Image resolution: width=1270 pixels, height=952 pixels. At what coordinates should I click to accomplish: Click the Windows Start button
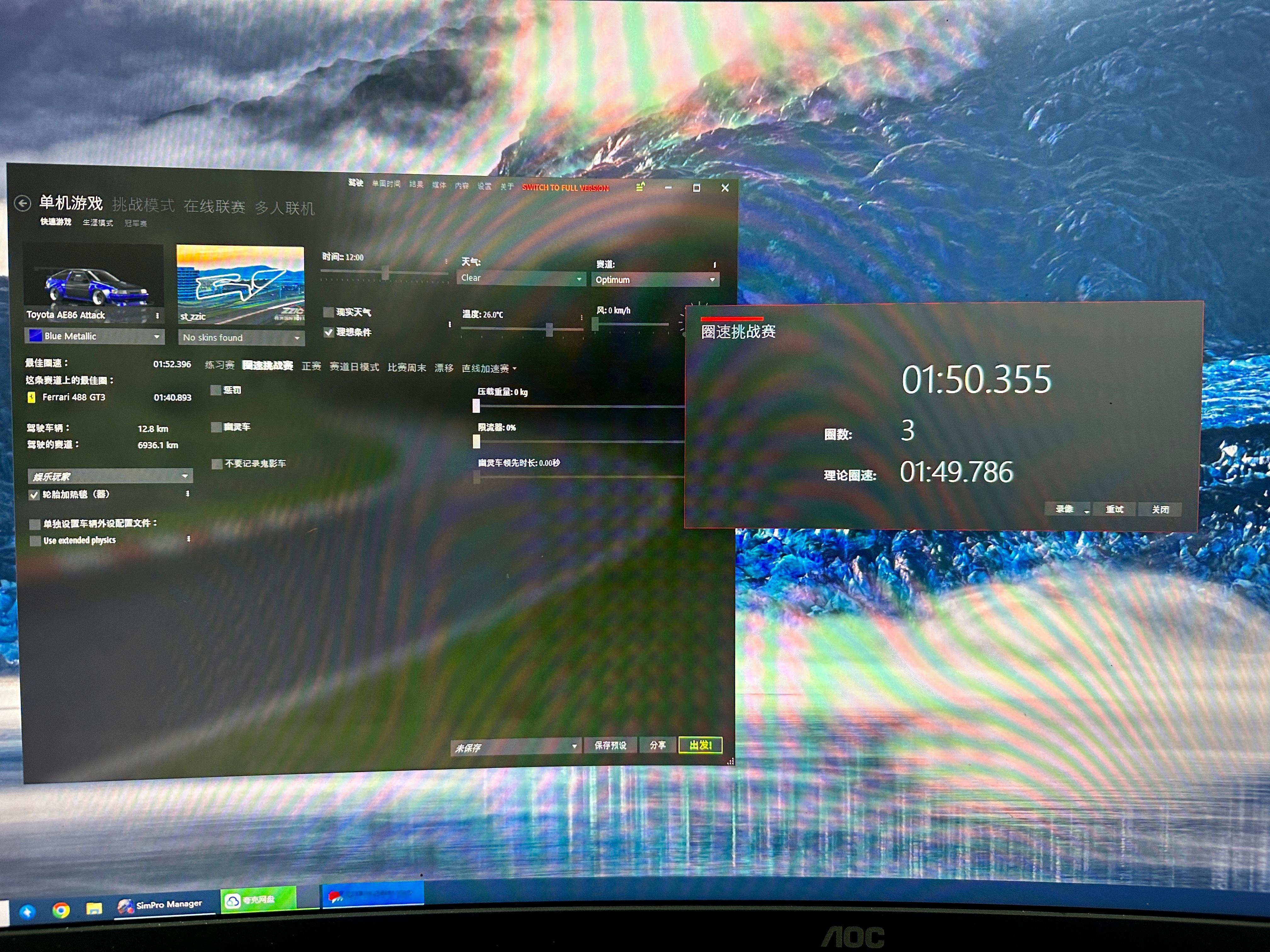click(x=27, y=911)
